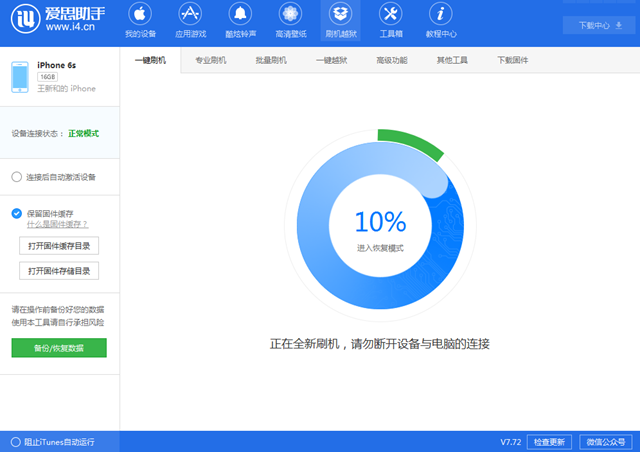This screenshot has height=452, width=640.
Task: Click 打开固件缓存目录 button
Action: point(59,246)
